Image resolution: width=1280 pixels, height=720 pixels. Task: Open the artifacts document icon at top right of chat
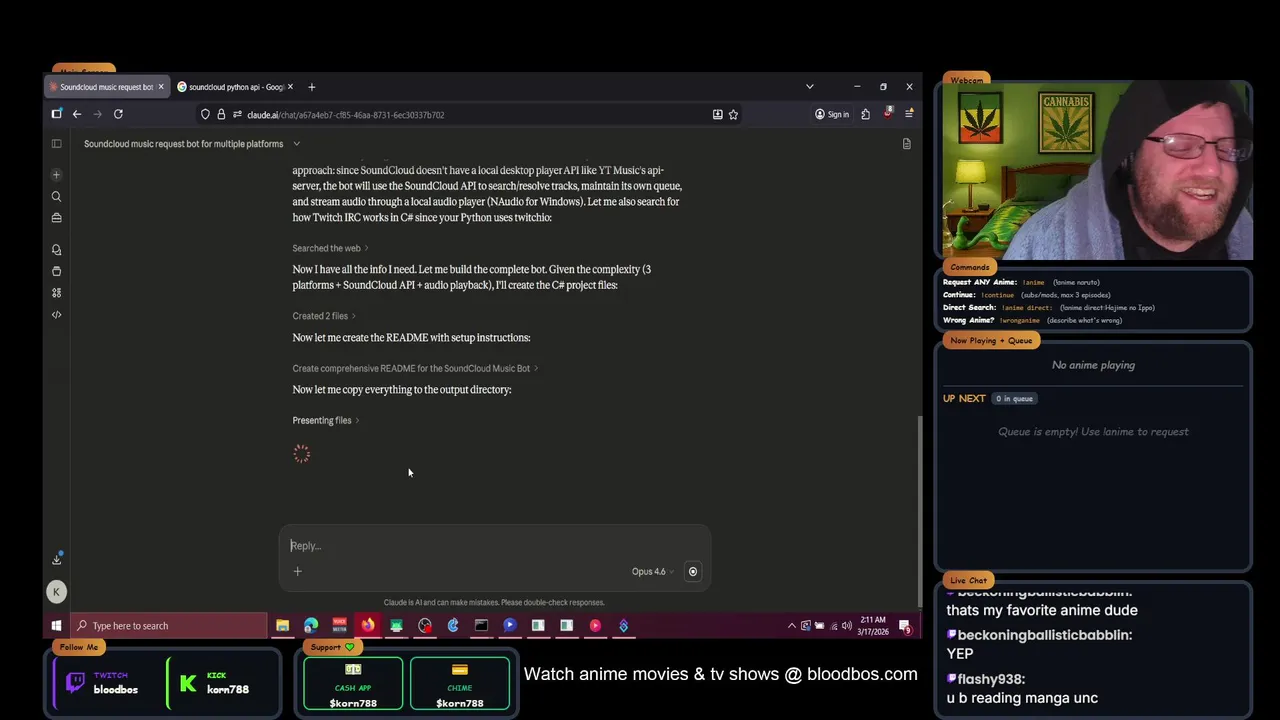coord(906,144)
